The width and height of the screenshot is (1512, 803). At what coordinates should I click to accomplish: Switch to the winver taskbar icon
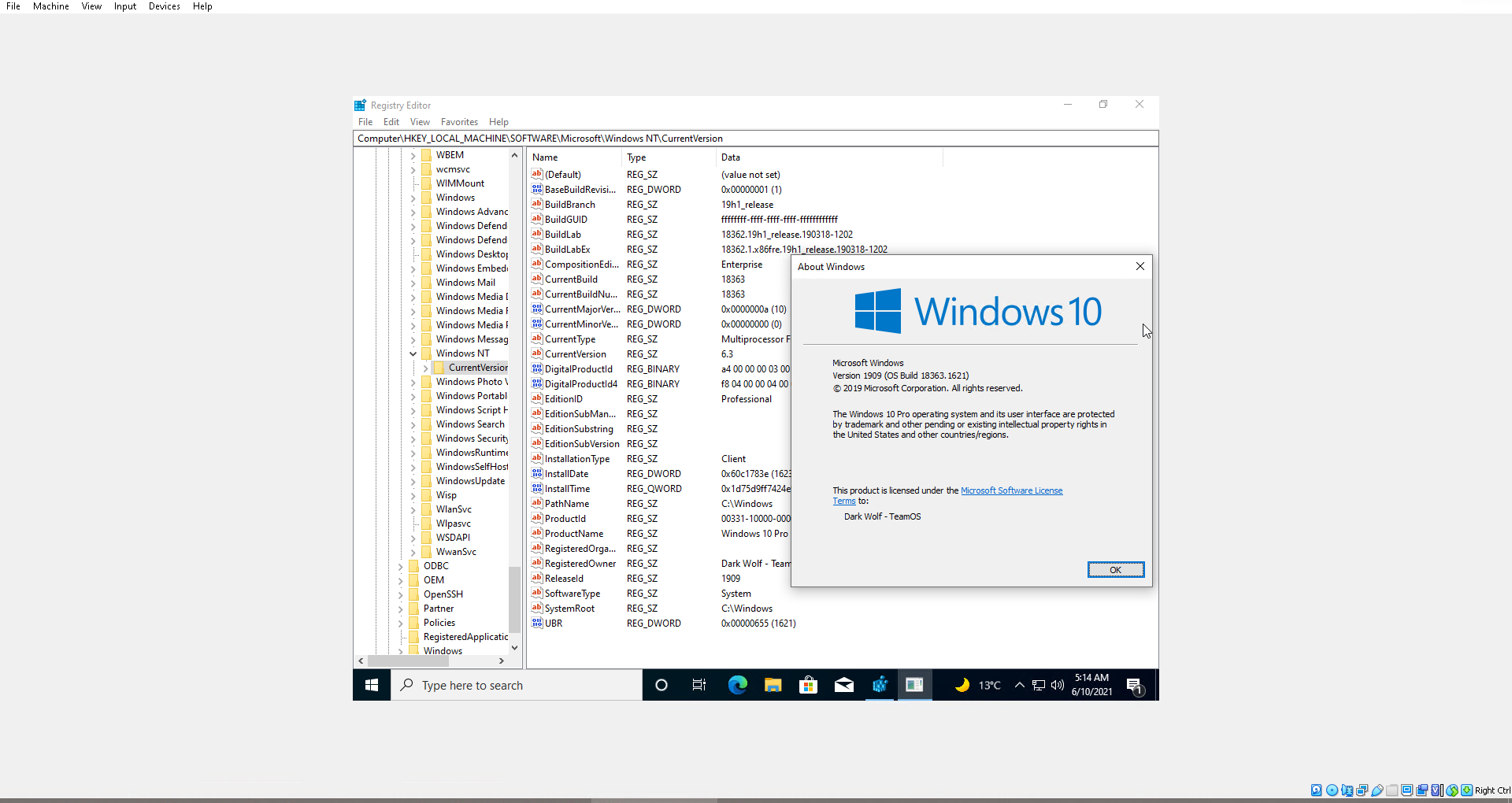(x=915, y=685)
